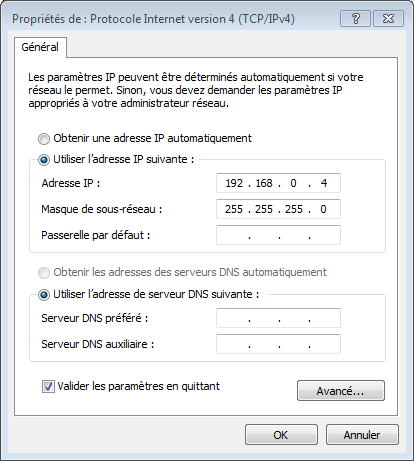Click the first octet 192 of IP address
414x461 pixels.
click(234, 183)
